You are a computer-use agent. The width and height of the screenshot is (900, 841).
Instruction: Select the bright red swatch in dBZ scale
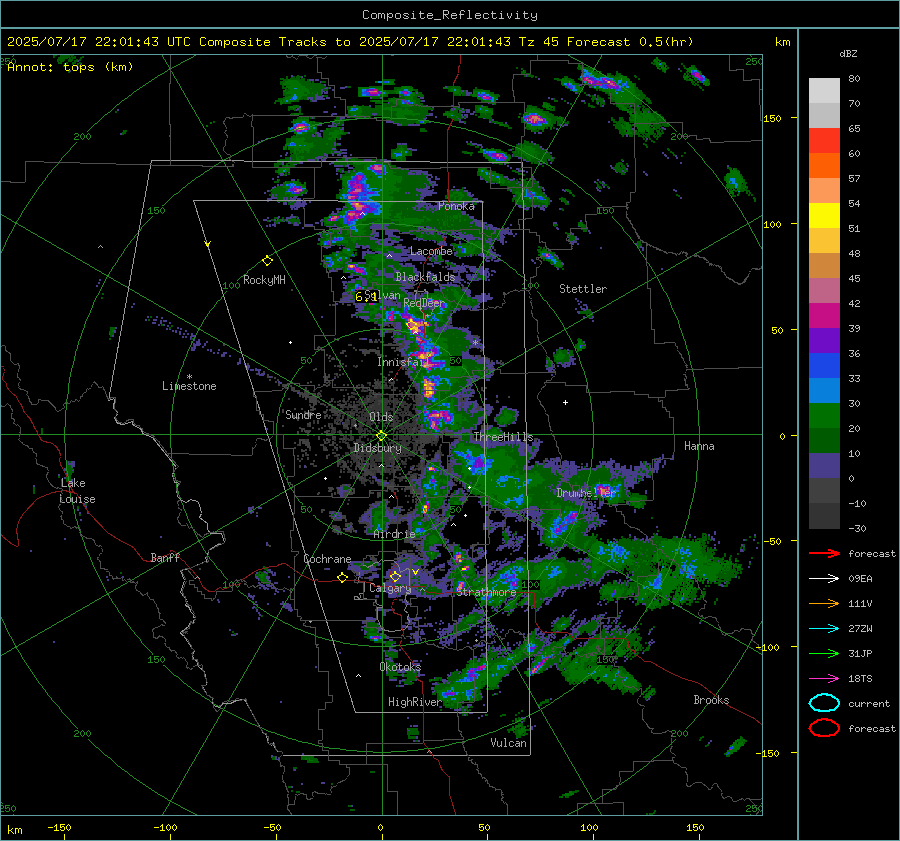pyautogui.click(x=824, y=141)
